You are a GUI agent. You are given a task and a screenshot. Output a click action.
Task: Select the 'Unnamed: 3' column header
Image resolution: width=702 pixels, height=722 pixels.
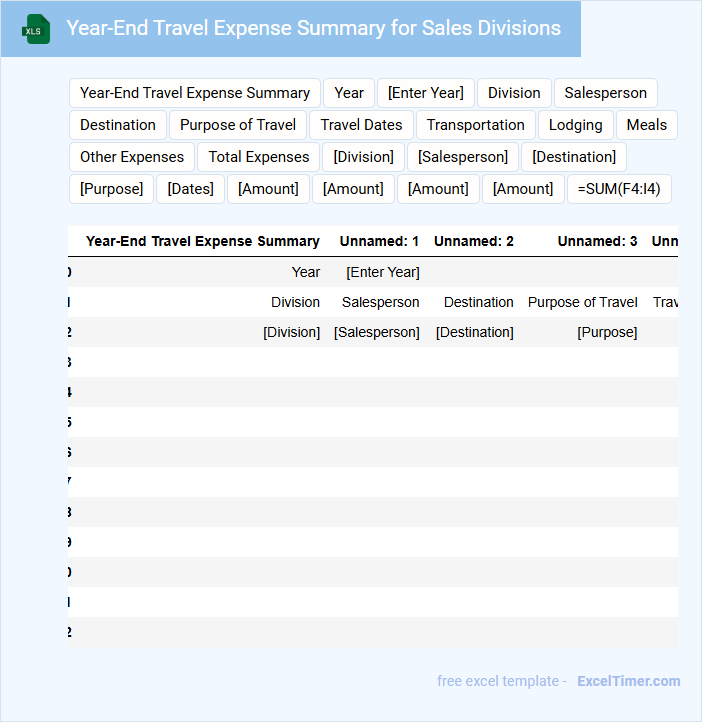597,241
